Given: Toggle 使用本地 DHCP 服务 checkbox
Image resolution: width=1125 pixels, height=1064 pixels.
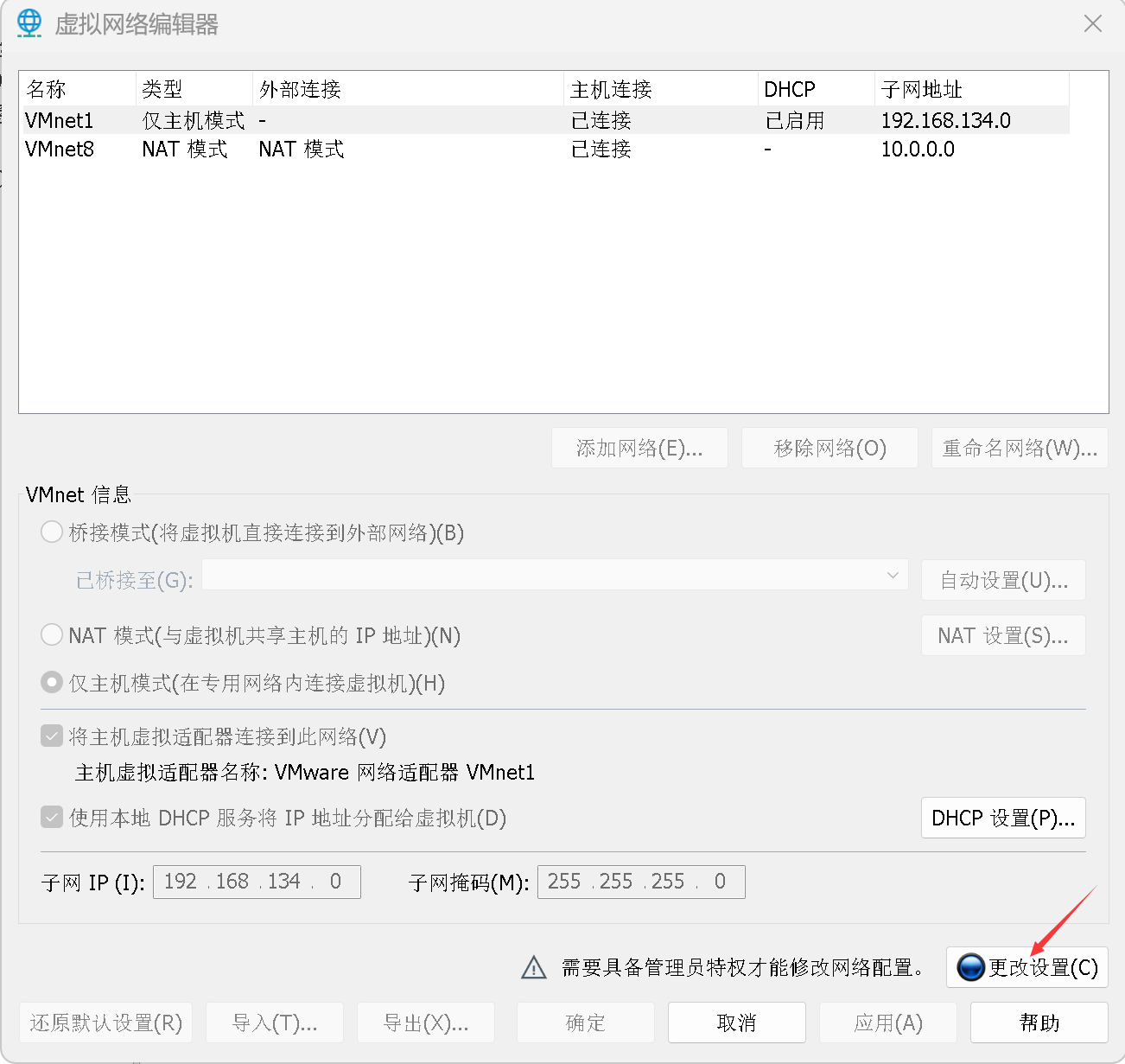Looking at the screenshot, I should 52,818.
